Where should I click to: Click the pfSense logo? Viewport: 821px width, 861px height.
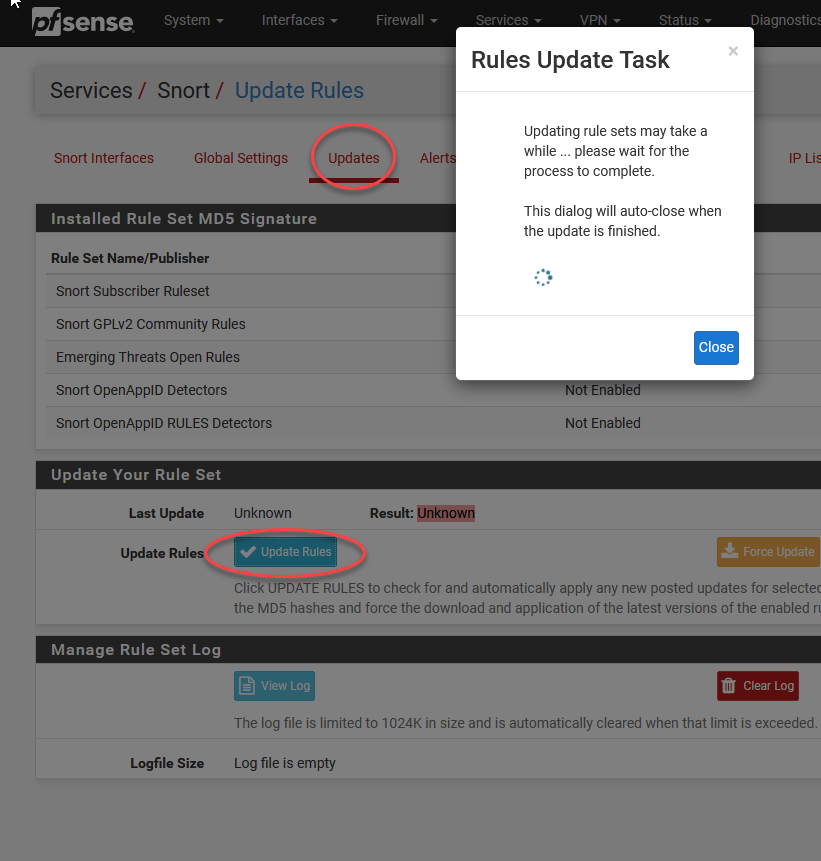point(83,22)
